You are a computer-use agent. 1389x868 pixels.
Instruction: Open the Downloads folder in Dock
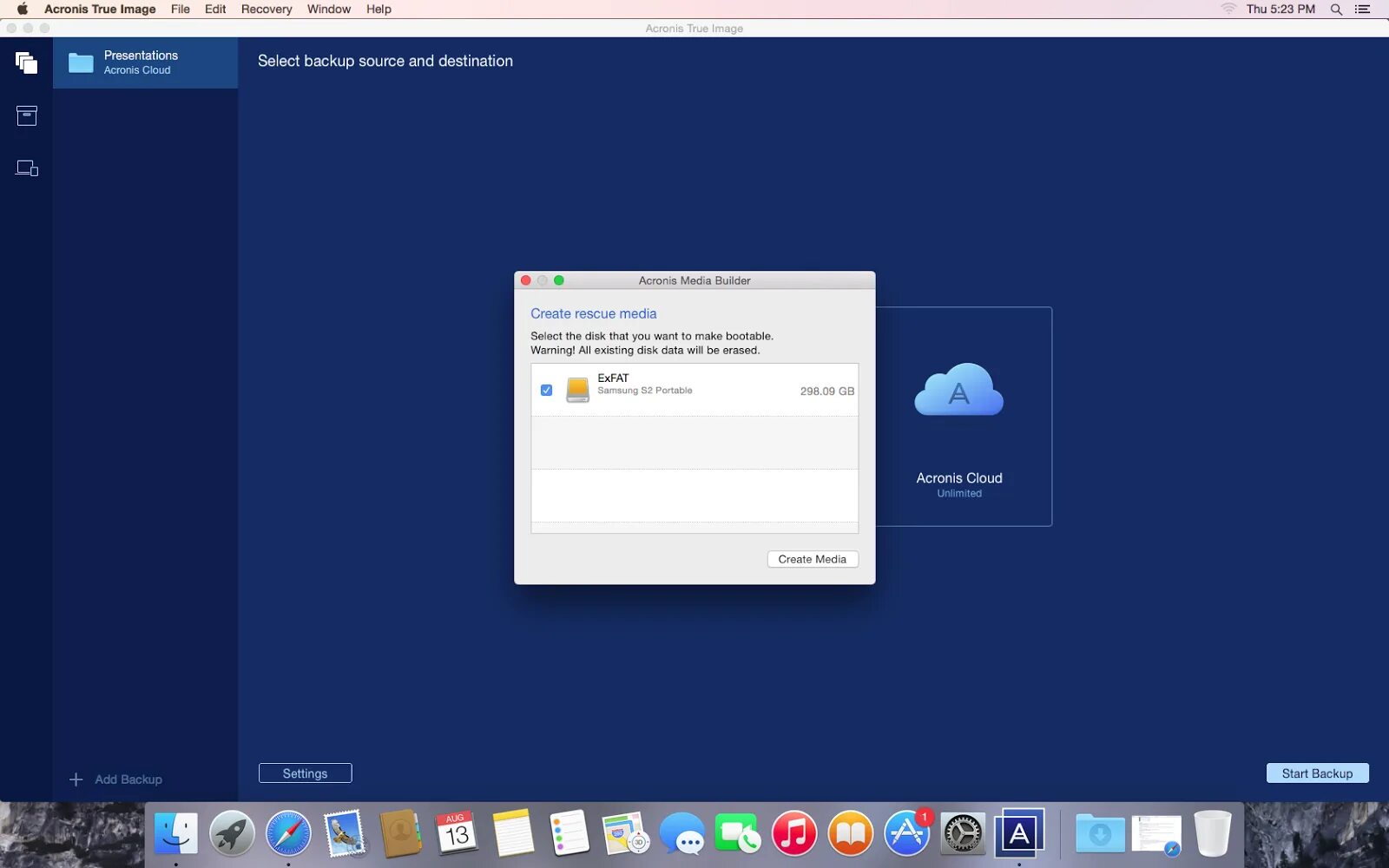pos(1100,834)
